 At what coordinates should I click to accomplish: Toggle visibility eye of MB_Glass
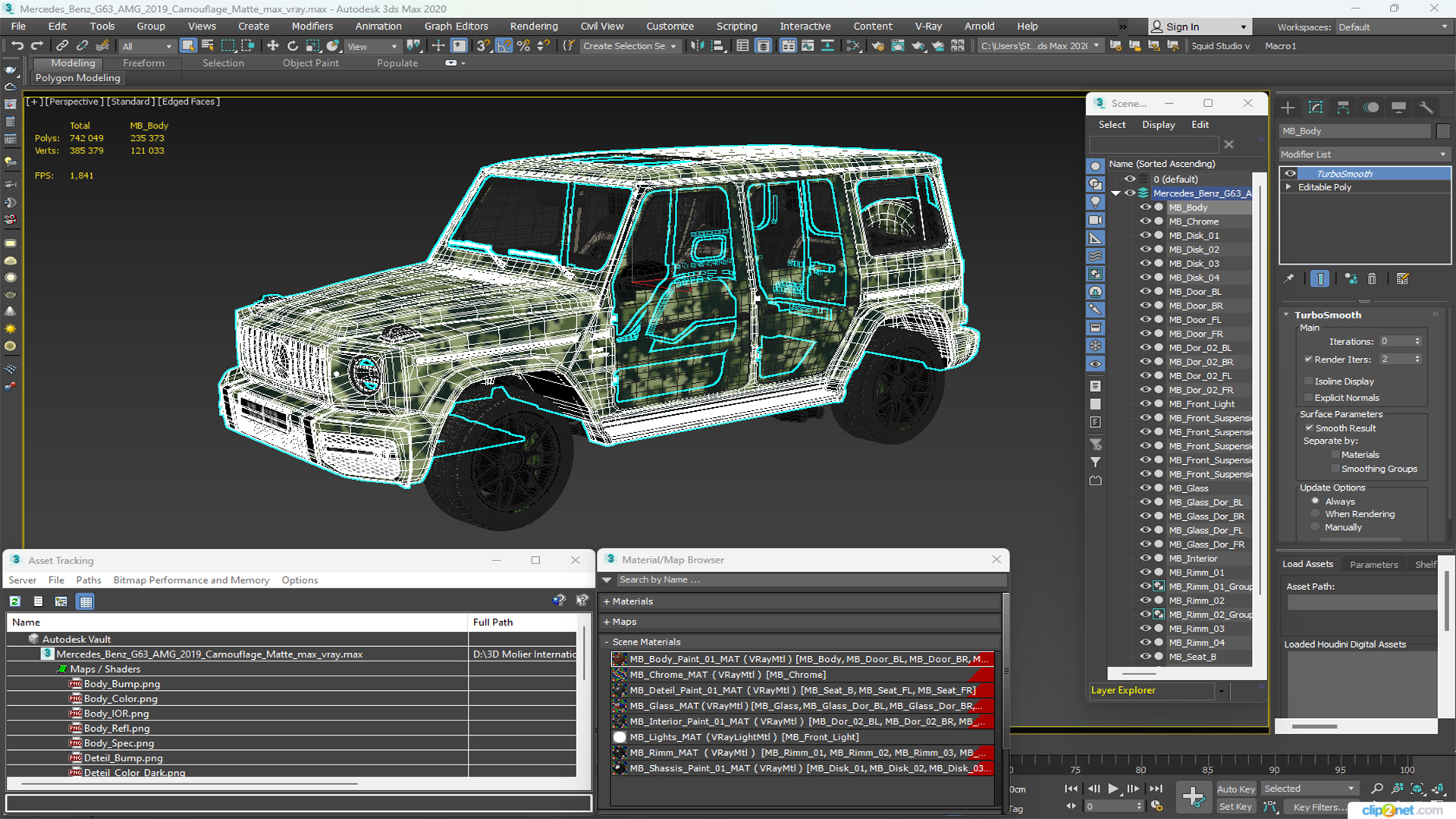[x=1145, y=488]
